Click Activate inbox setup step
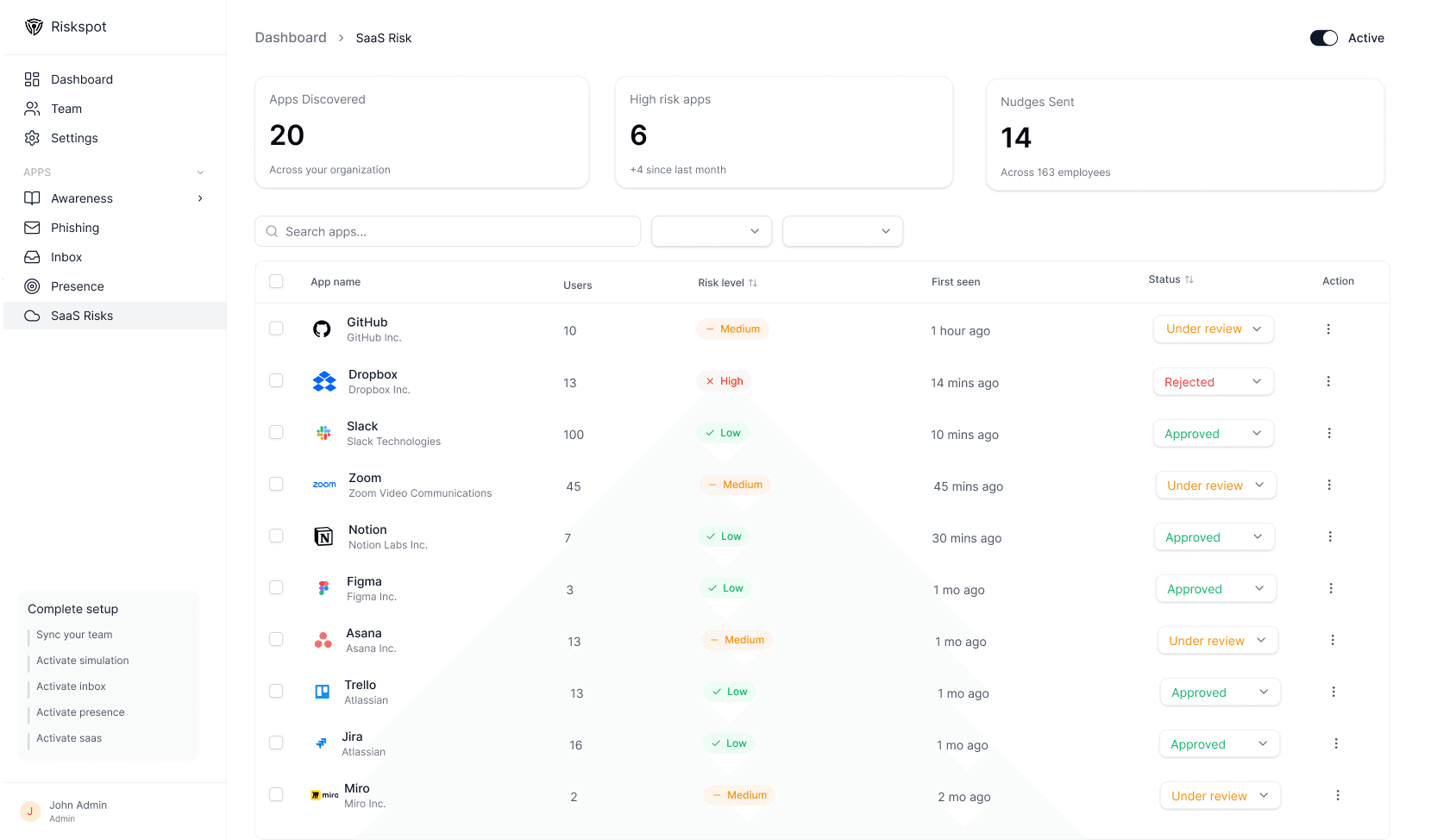 point(71,686)
